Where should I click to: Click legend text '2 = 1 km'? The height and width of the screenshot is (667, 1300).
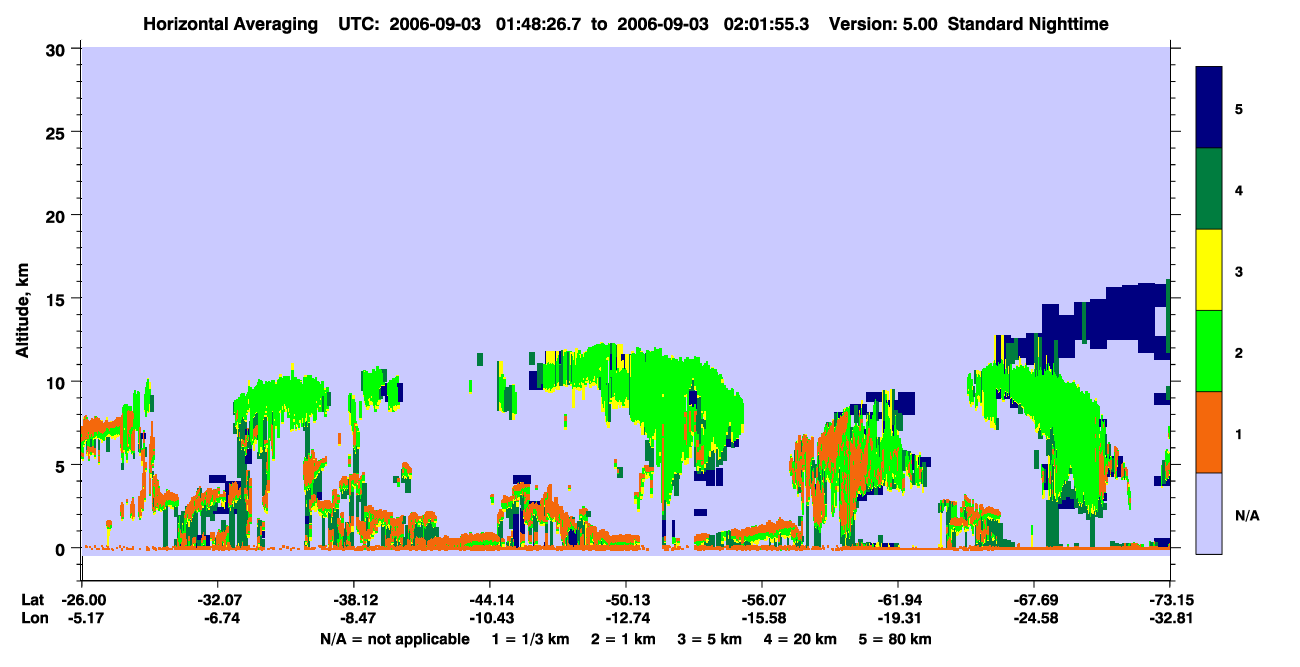(624, 639)
